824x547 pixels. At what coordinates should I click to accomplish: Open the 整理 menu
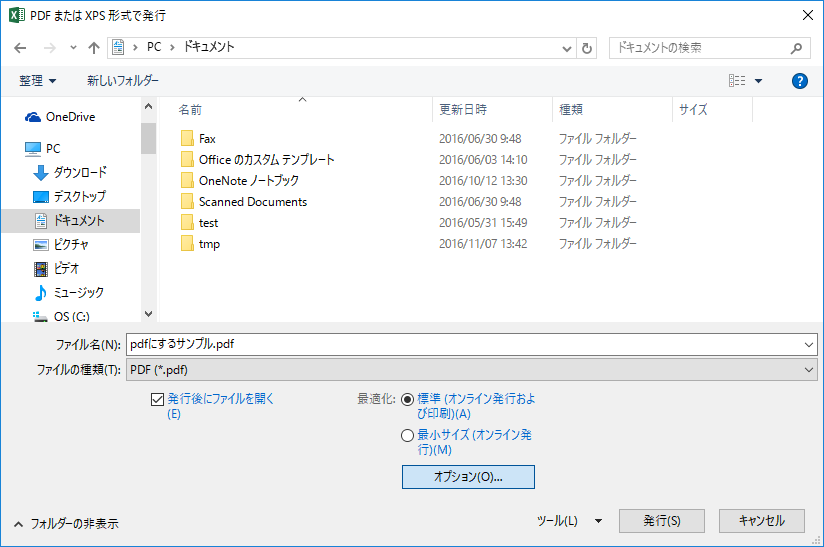37,80
